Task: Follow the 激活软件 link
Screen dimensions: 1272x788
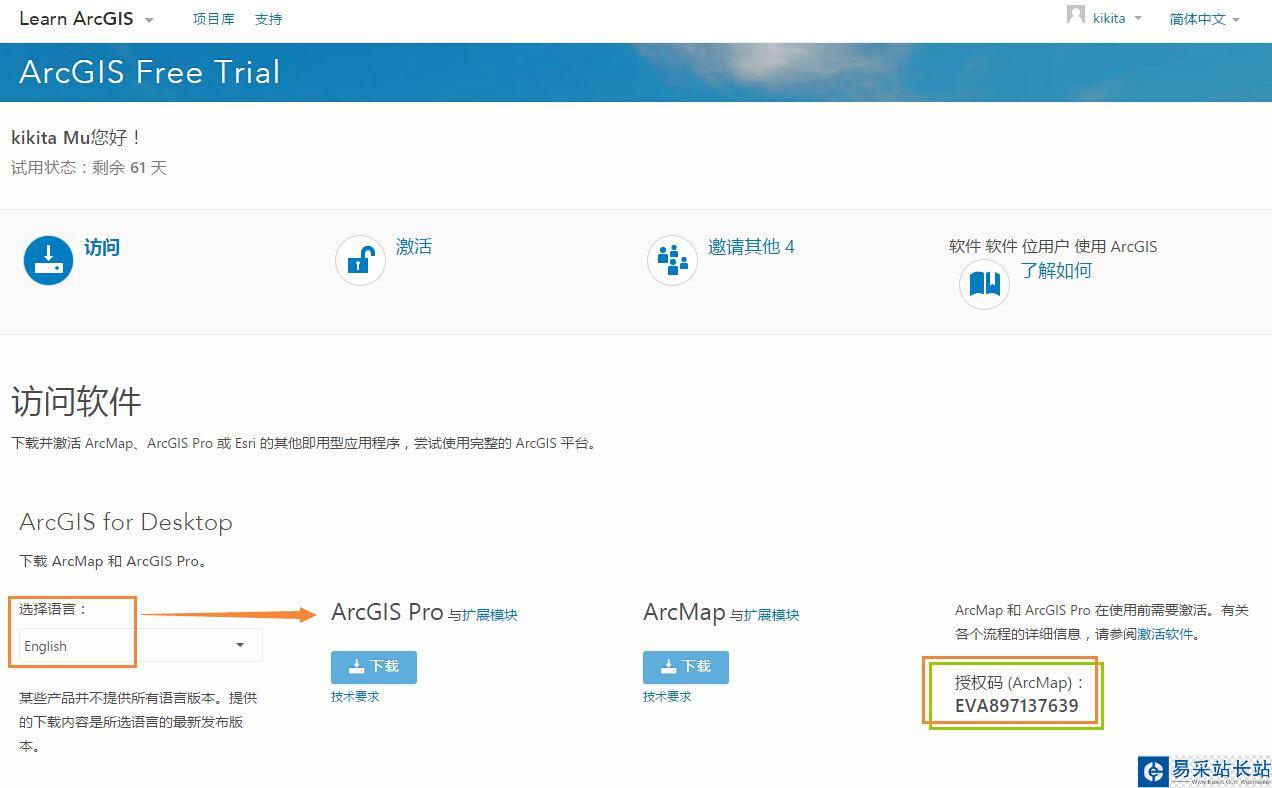Action: click(x=1165, y=634)
